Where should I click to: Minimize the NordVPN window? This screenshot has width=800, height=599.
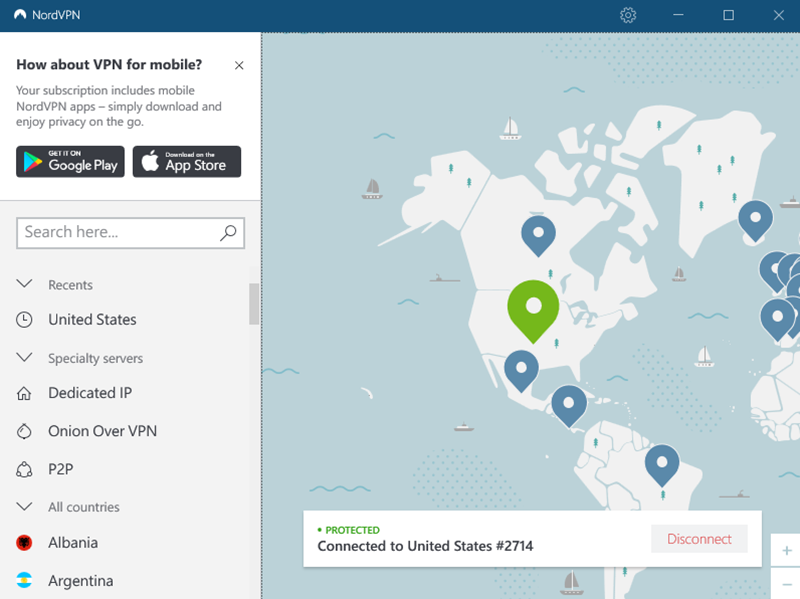tap(678, 15)
